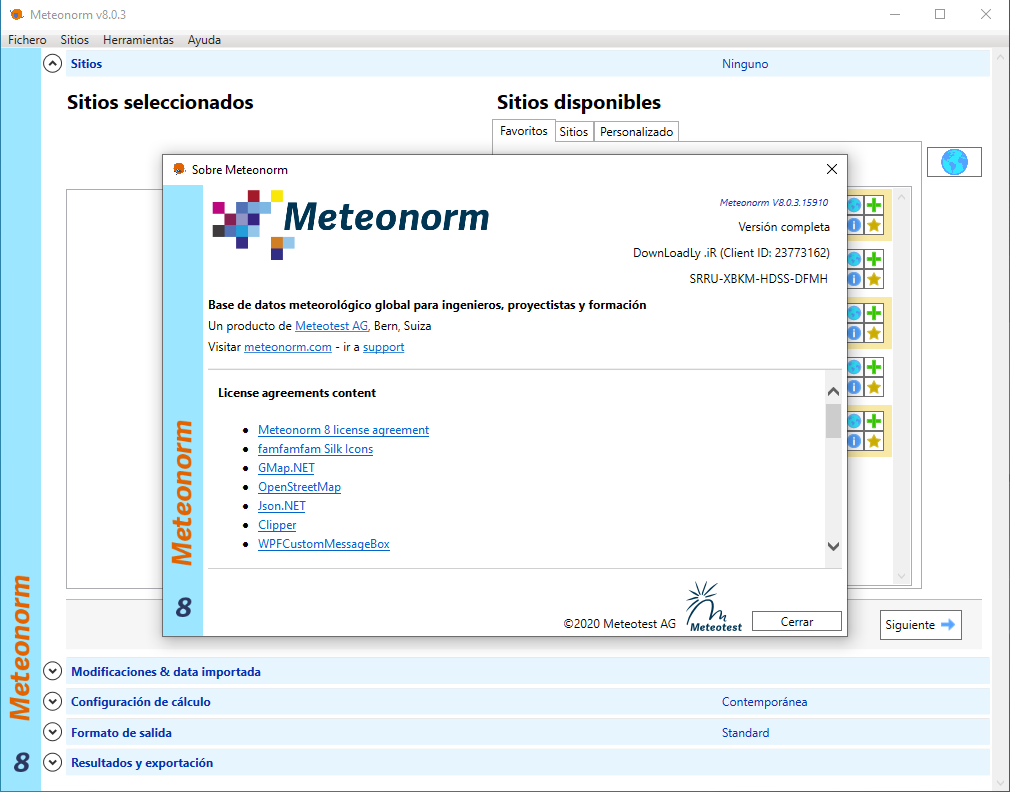Click the scroll-up arrow of the sites list
Screen dimensions: 1010x792
[901, 196]
